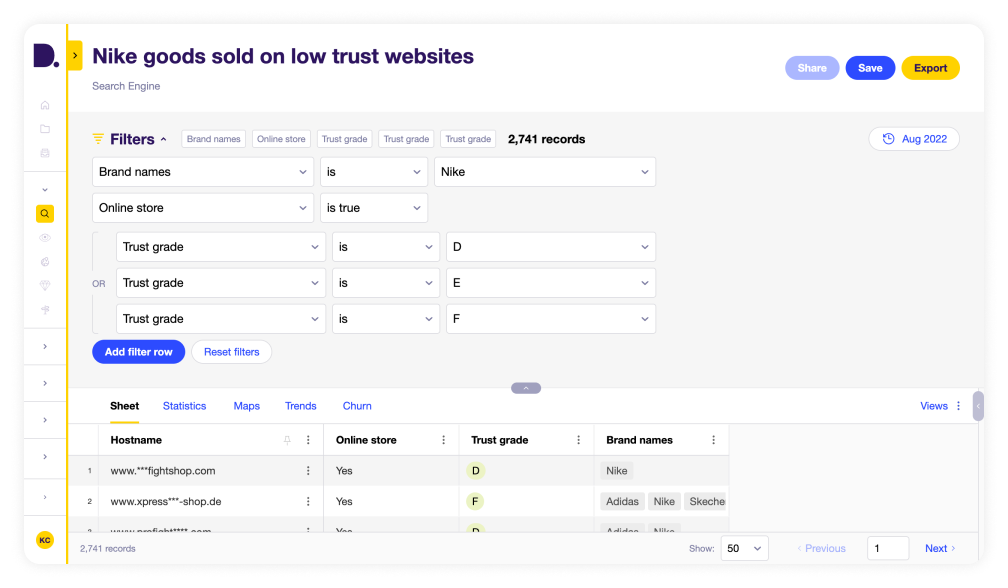Click the clock icon in Aug 2022 button
Viewport: 1008px width, 588px height.
888,139
